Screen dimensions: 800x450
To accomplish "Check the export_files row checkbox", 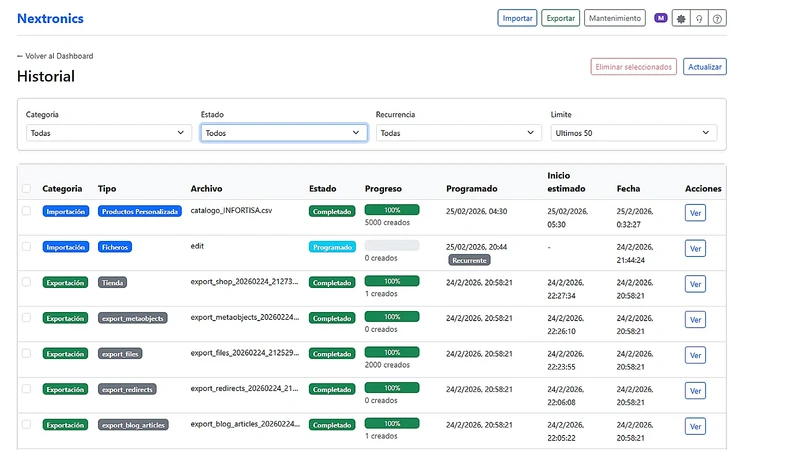I will [27, 353].
